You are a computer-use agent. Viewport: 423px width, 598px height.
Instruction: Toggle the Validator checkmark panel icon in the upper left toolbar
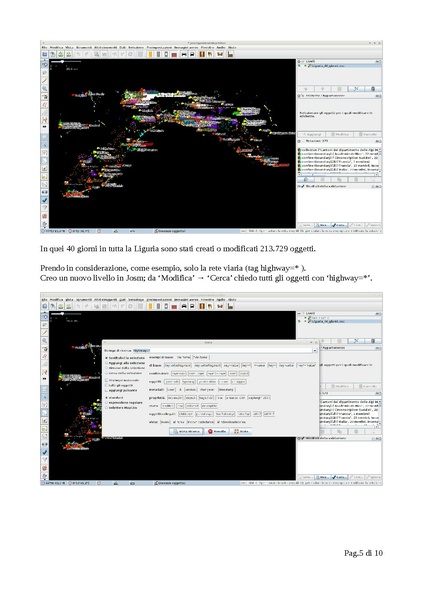click(45, 200)
